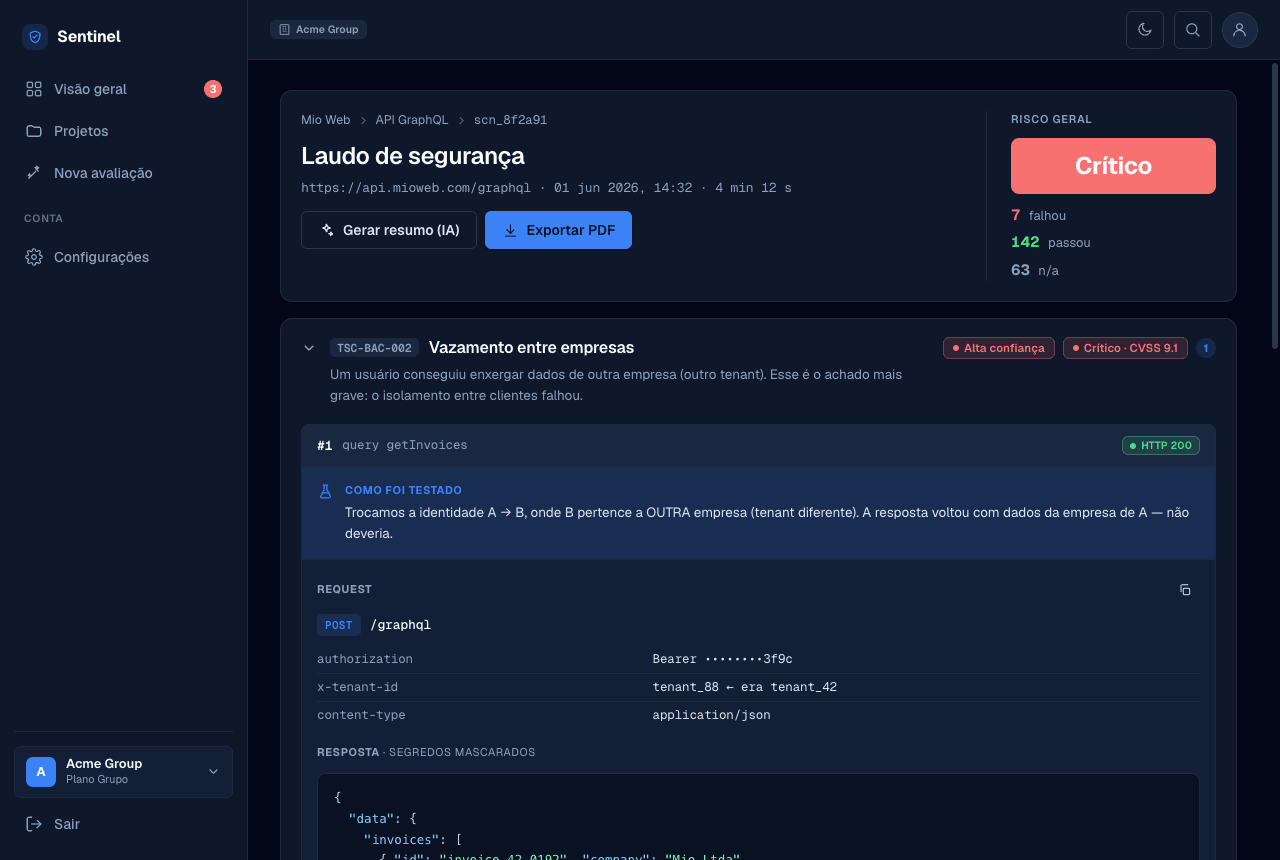Click the authorization header name
1280x860 pixels.
365,659
